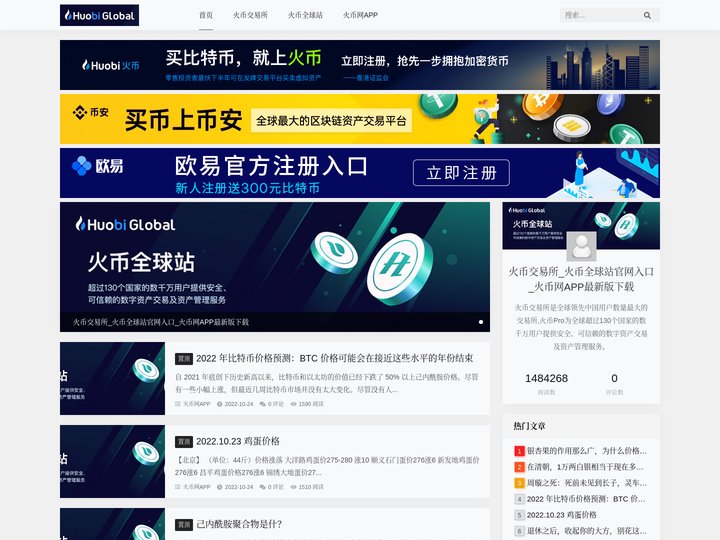Image resolution: width=720 pixels, height=540 pixels.
Task: Click the Huobi Global logo in header
Action: 99,15
